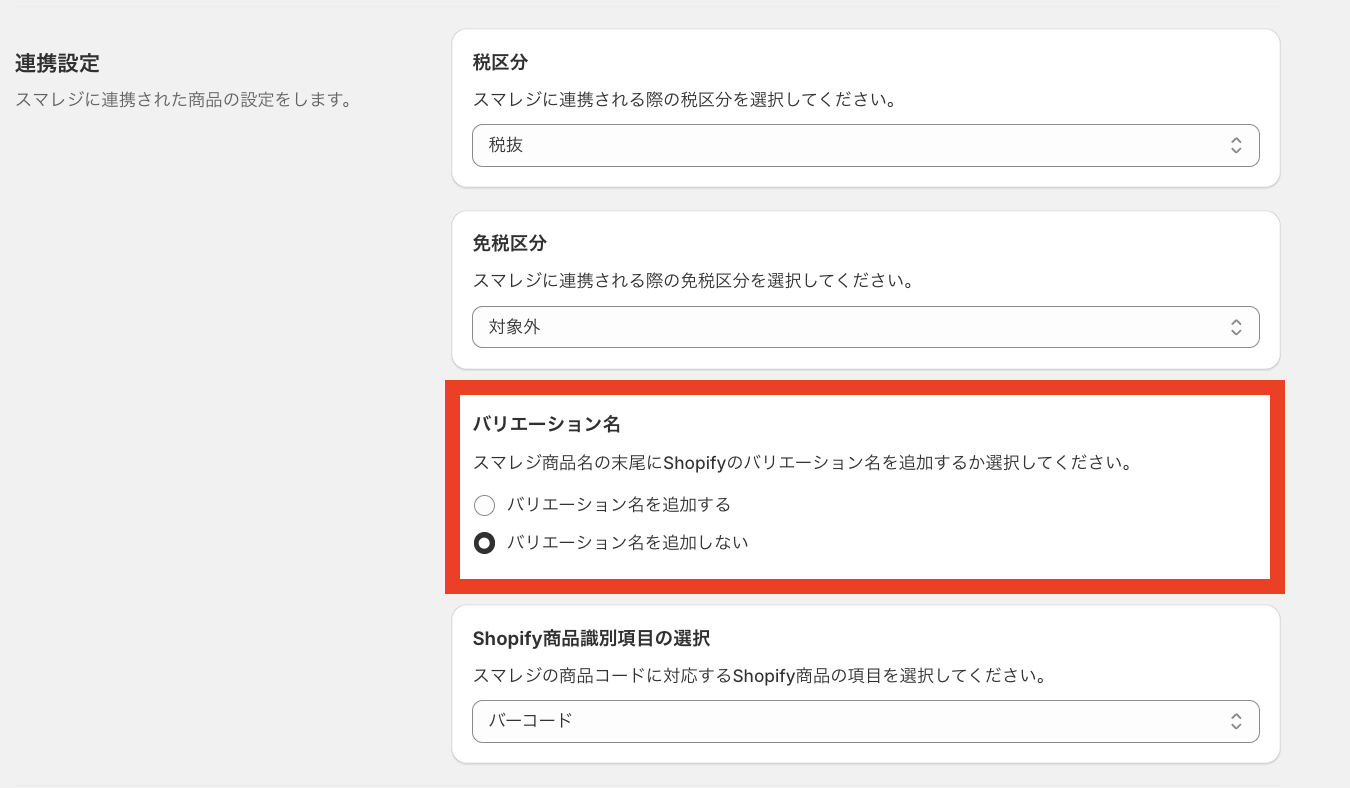The height and width of the screenshot is (788, 1350).
Task: Click the chevron icon in バーコード select
Action: coord(1236,721)
